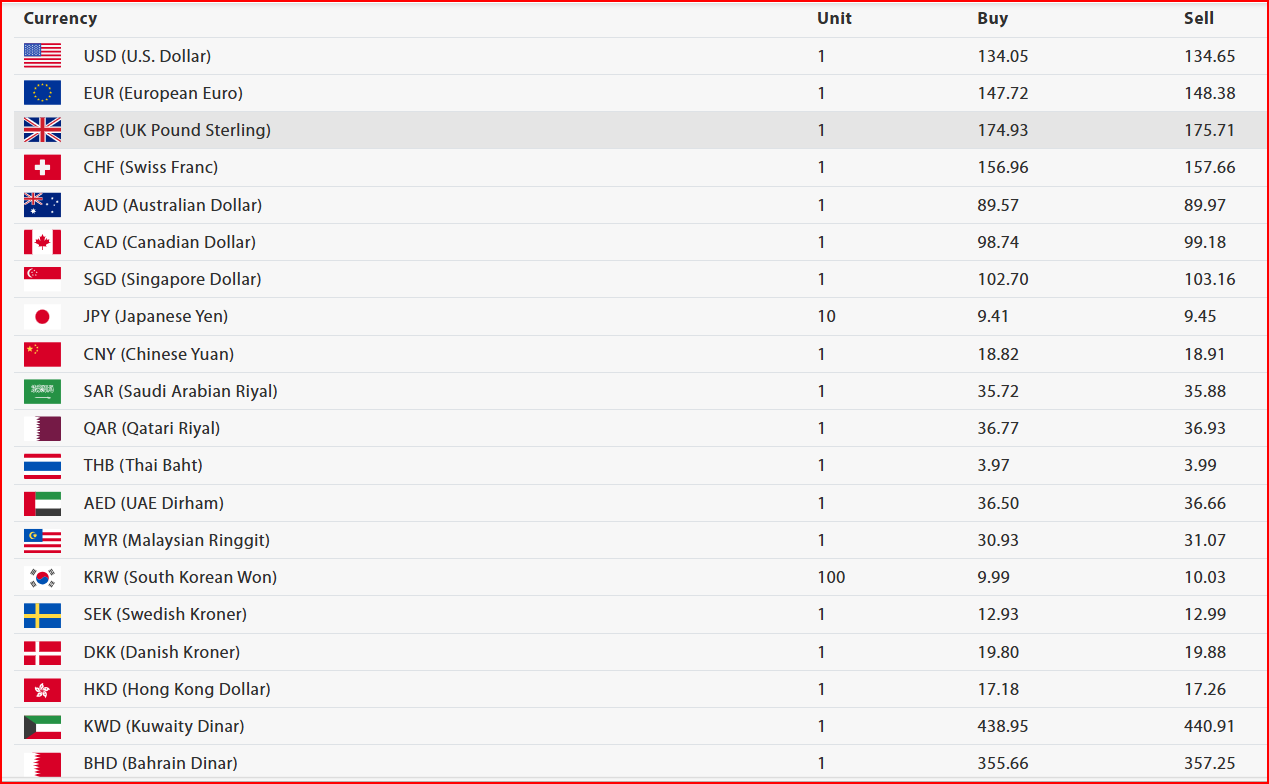Click the Sell column header

1198,18
